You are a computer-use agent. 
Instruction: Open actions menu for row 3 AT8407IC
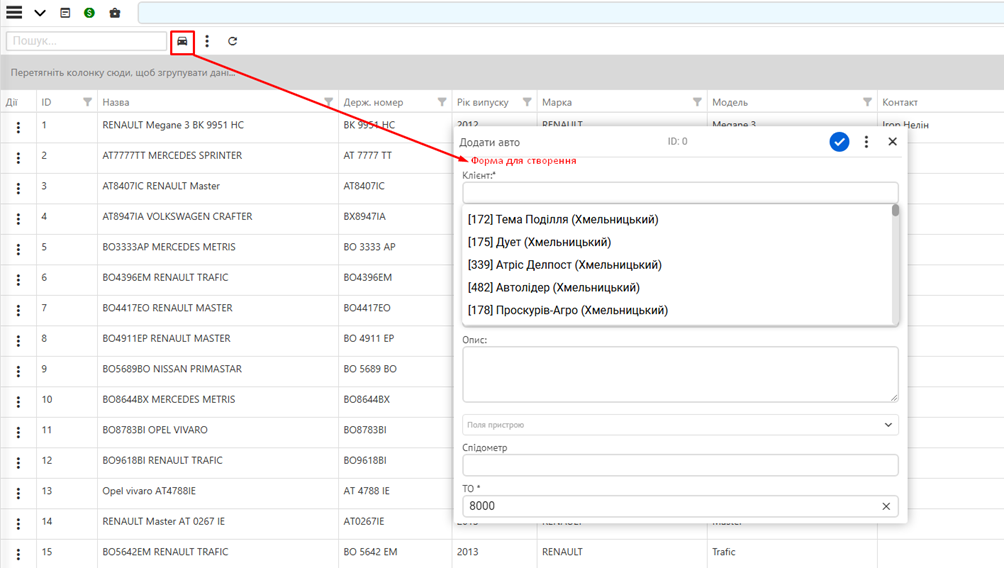click(18, 188)
